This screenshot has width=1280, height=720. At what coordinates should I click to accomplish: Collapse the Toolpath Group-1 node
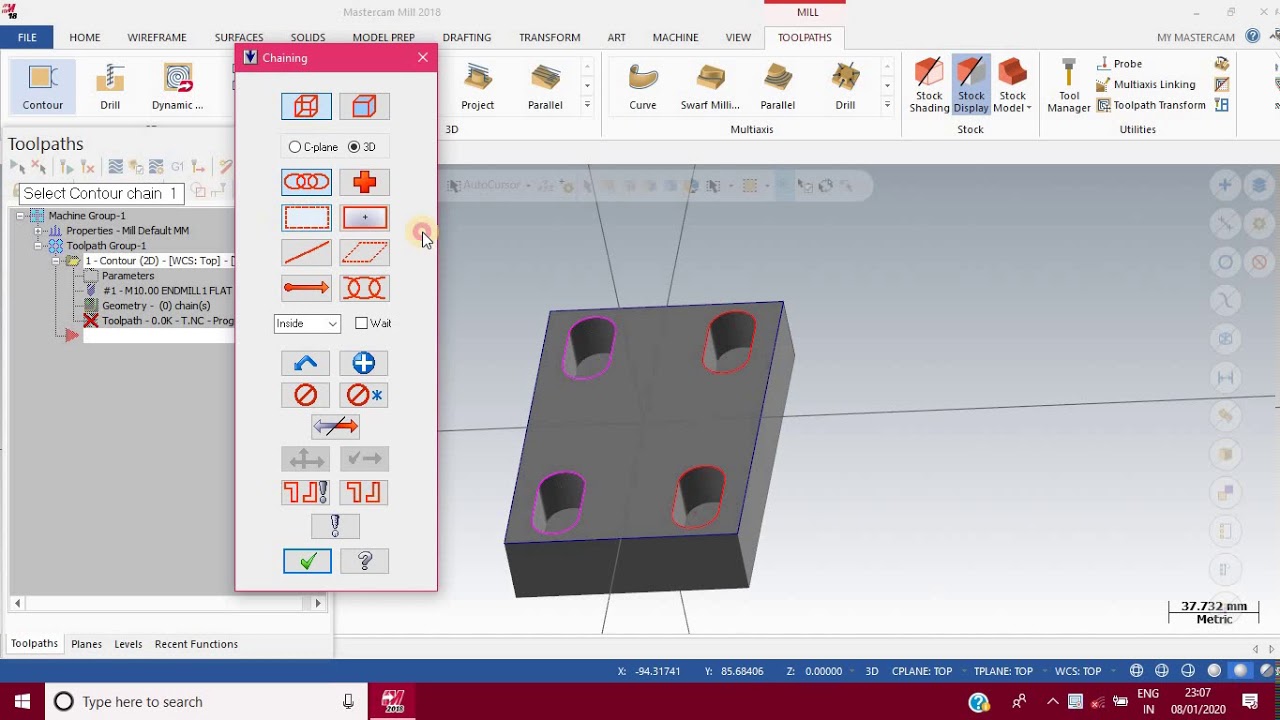tap(38, 246)
